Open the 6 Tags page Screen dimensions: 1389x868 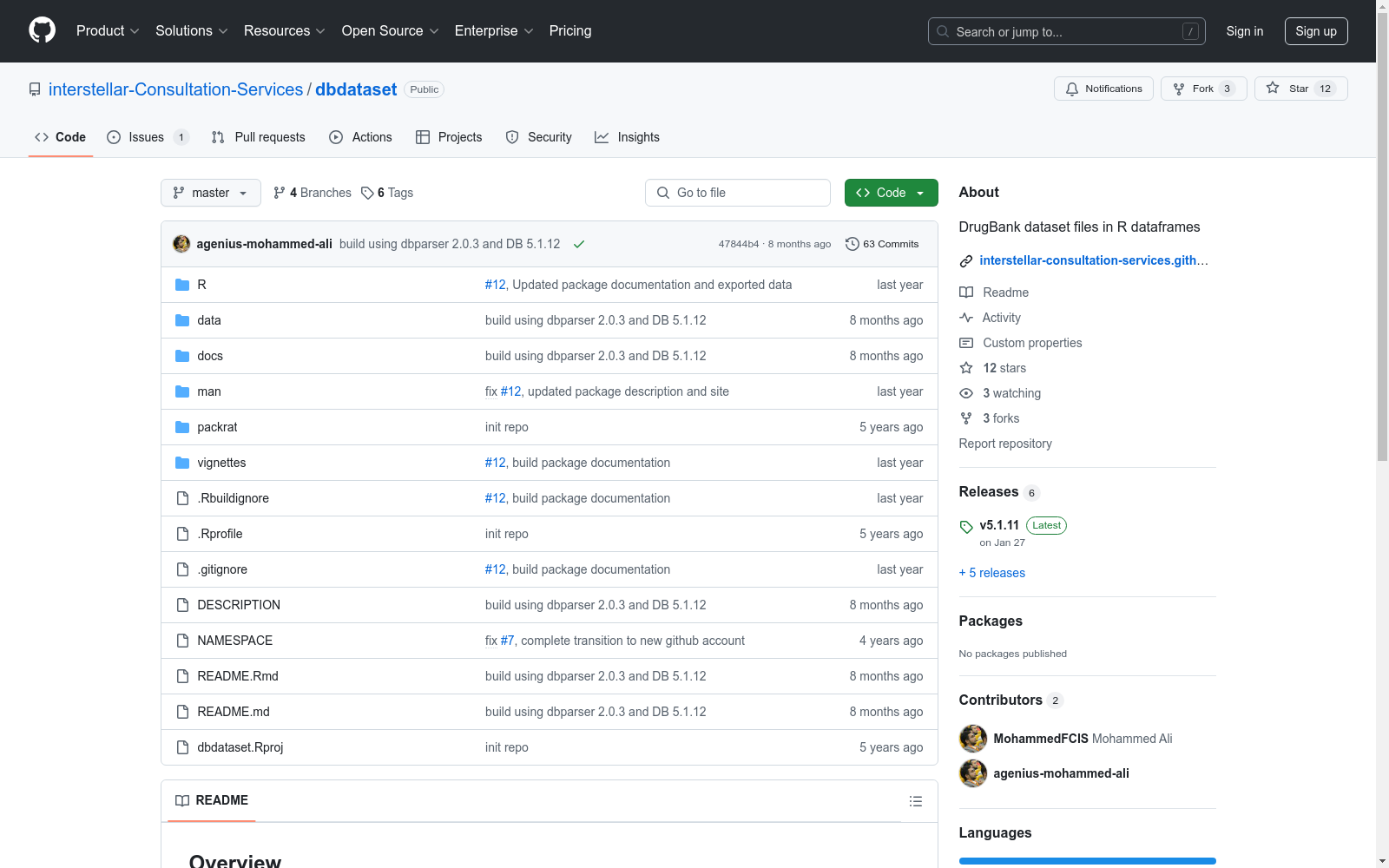[x=387, y=193]
